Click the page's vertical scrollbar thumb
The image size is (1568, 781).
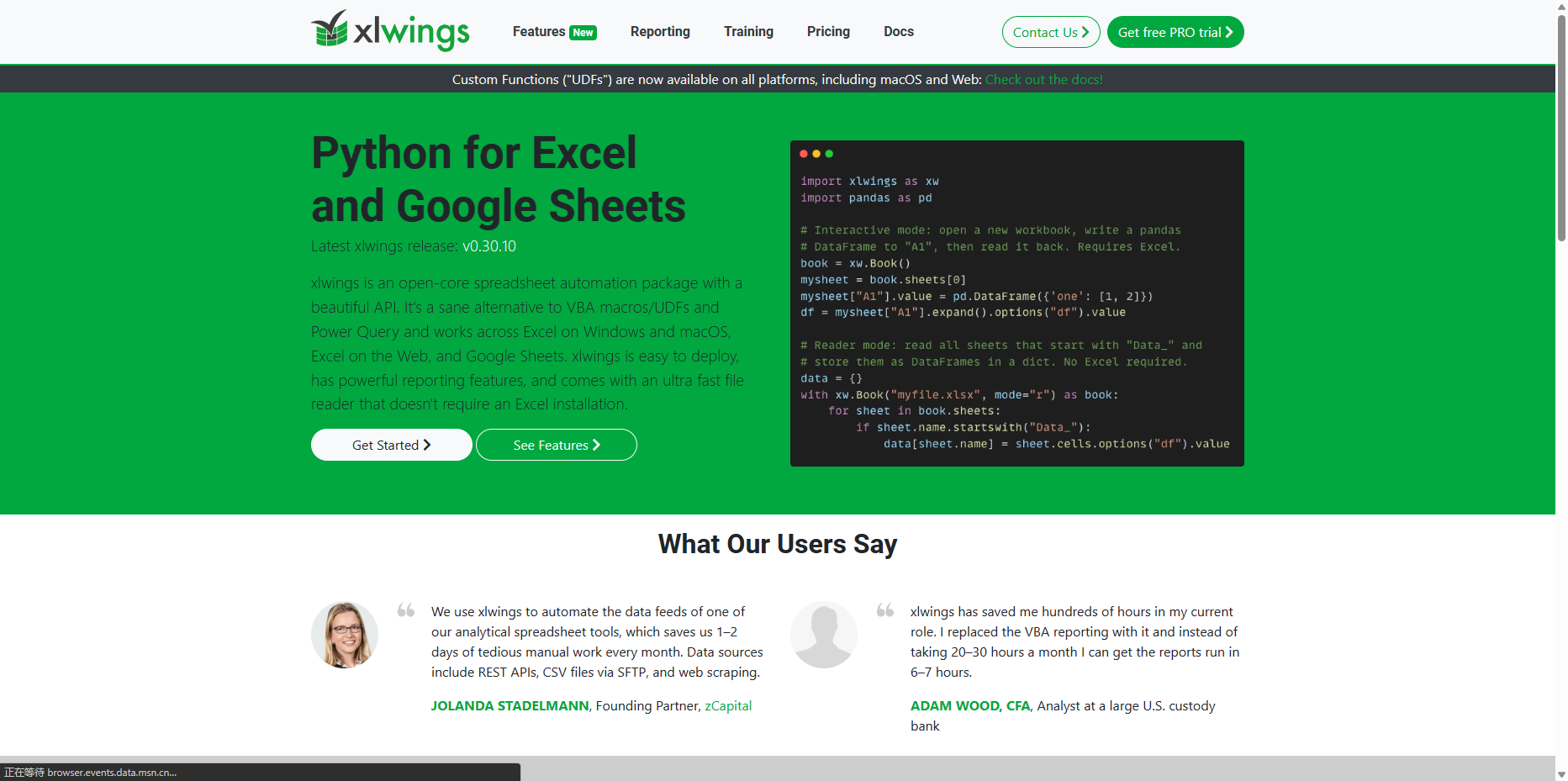pyautogui.click(x=1561, y=126)
